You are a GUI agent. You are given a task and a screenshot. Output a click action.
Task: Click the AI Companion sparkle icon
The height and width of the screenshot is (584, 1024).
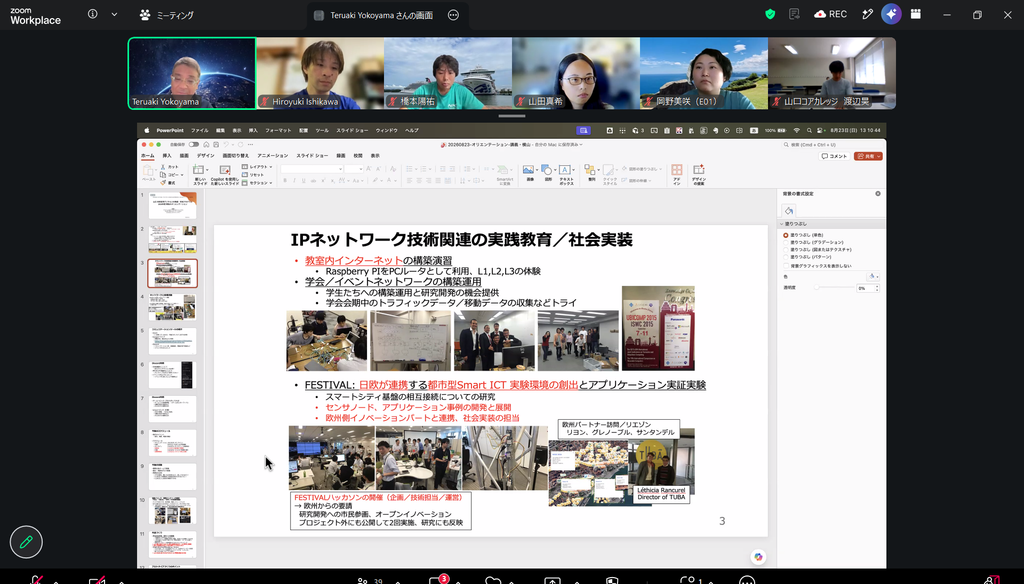891,14
